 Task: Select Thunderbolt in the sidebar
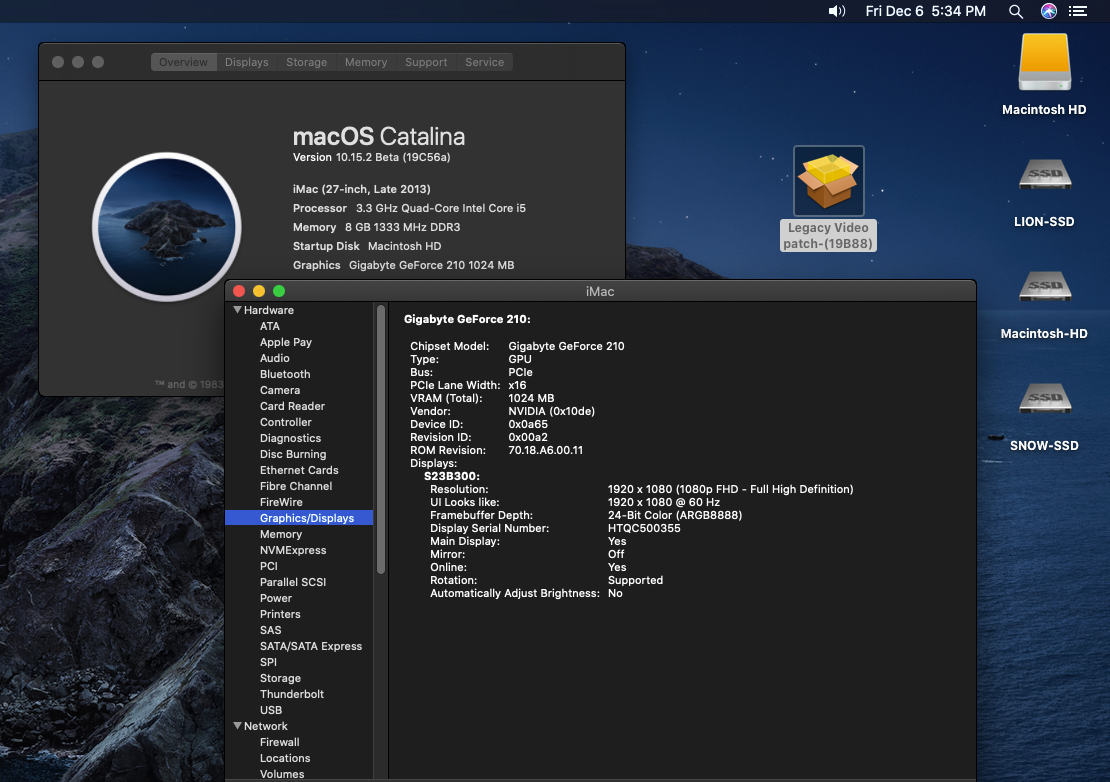point(292,694)
